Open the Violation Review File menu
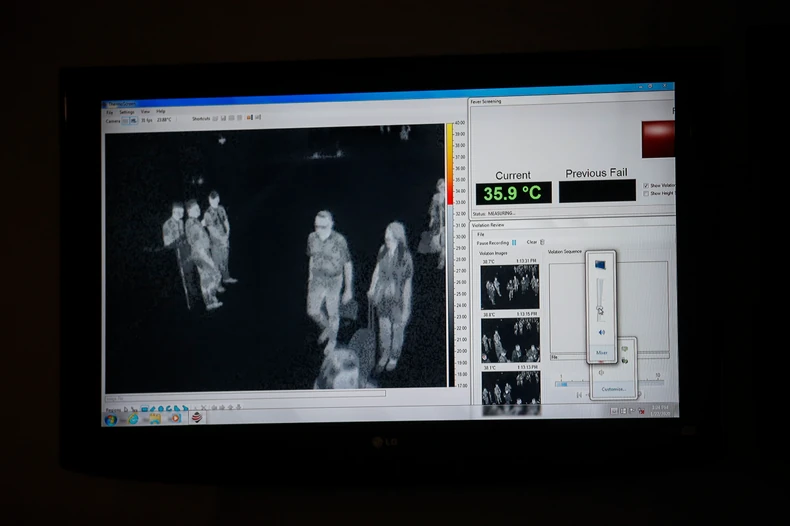Viewport: 790px width, 526px height. (x=481, y=234)
